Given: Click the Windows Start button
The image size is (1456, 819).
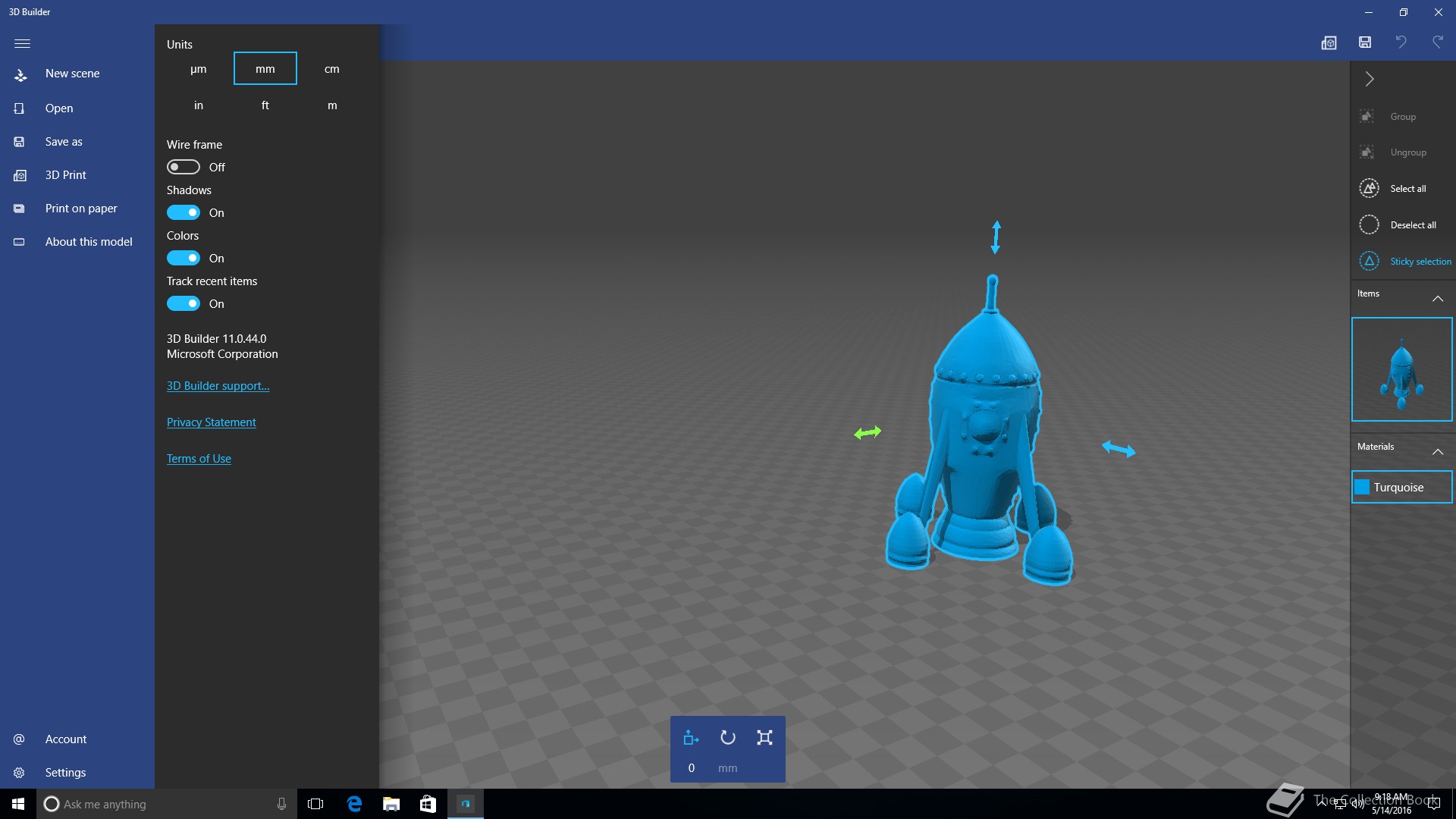Looking at the screenshot, I should click(18, 804).
